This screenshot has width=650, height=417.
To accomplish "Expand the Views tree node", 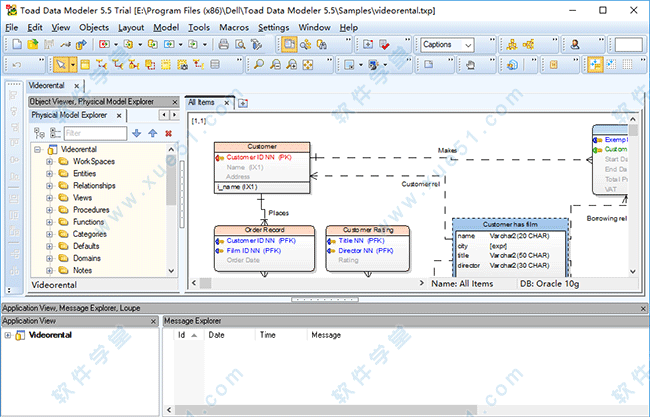I will pos(49,198).
